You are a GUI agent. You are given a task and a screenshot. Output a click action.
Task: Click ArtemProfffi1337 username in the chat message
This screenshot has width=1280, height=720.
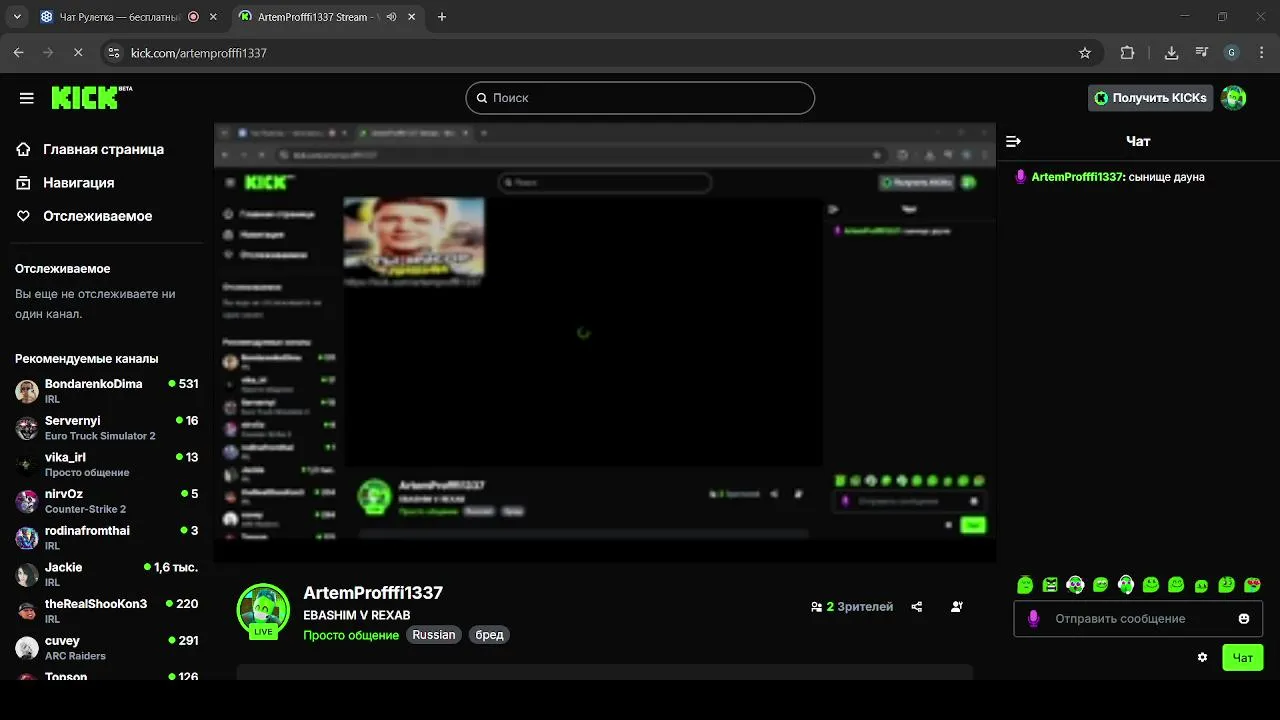(x=1077, y=177)
